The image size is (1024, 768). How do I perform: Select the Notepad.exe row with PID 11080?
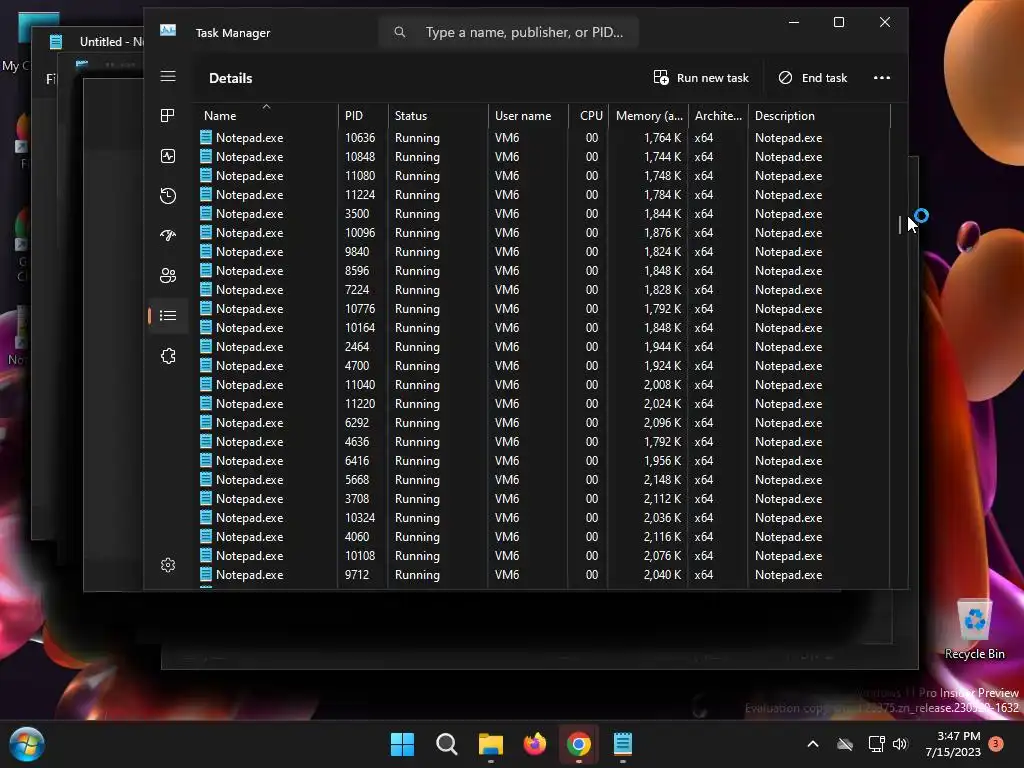[543, 176]
